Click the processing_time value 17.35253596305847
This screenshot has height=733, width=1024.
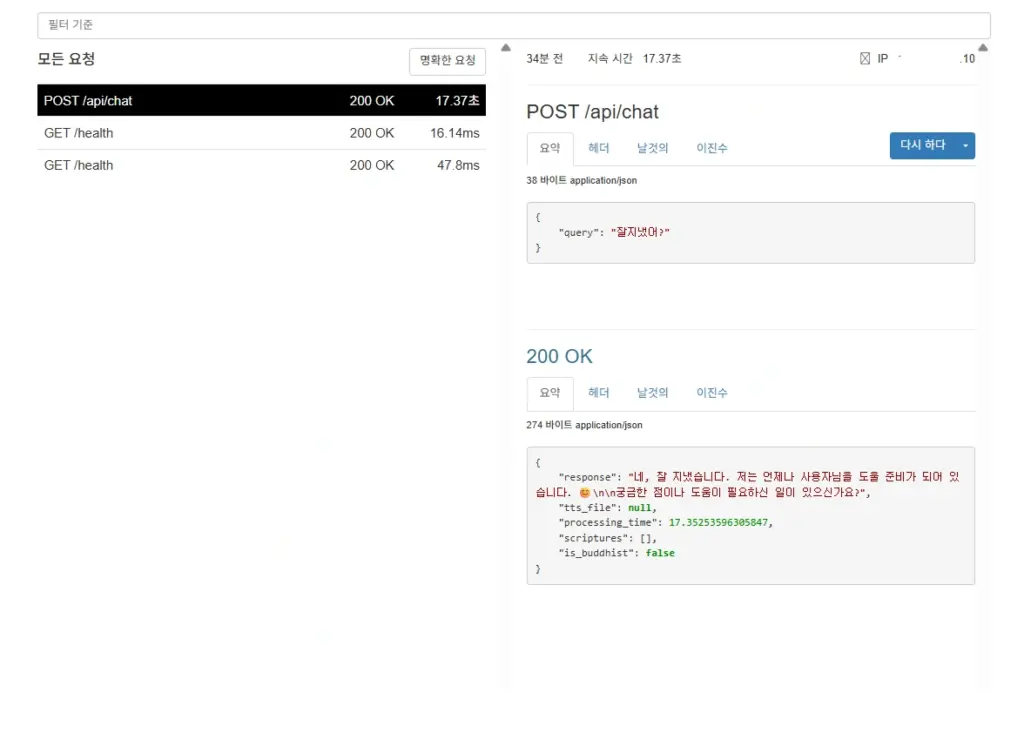(718, 523)
